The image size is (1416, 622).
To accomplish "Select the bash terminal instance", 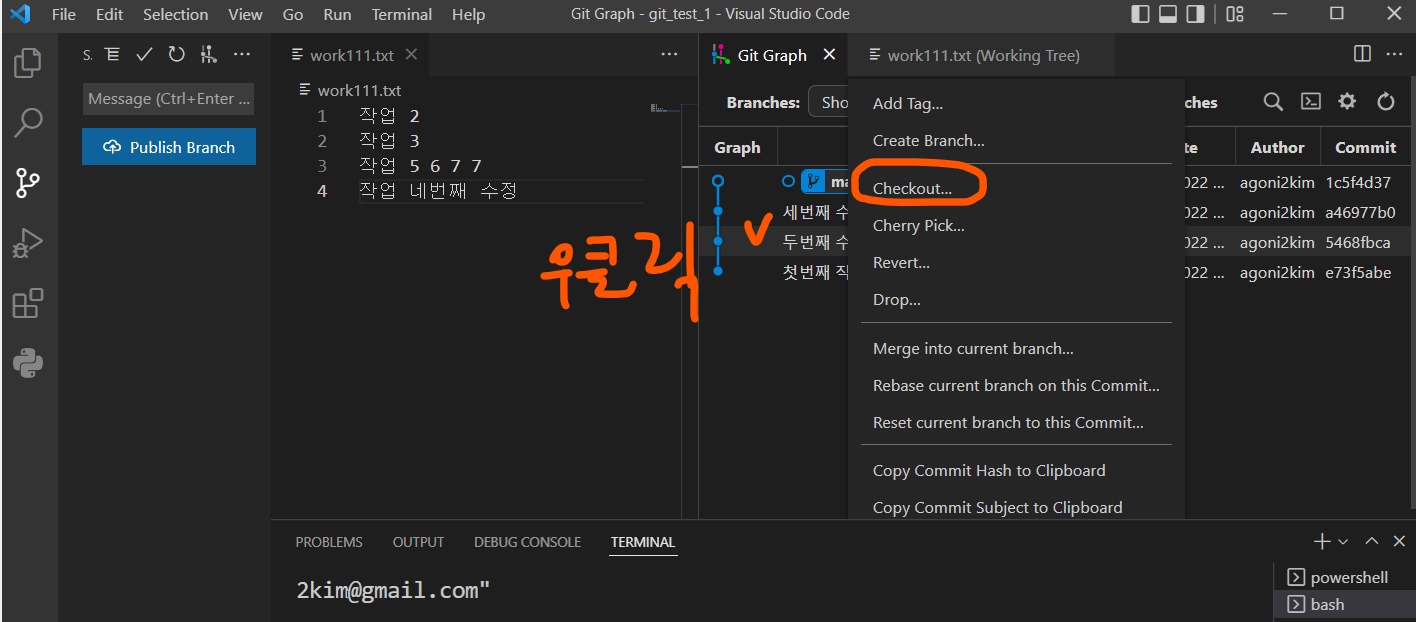I will coord(1344,604).
